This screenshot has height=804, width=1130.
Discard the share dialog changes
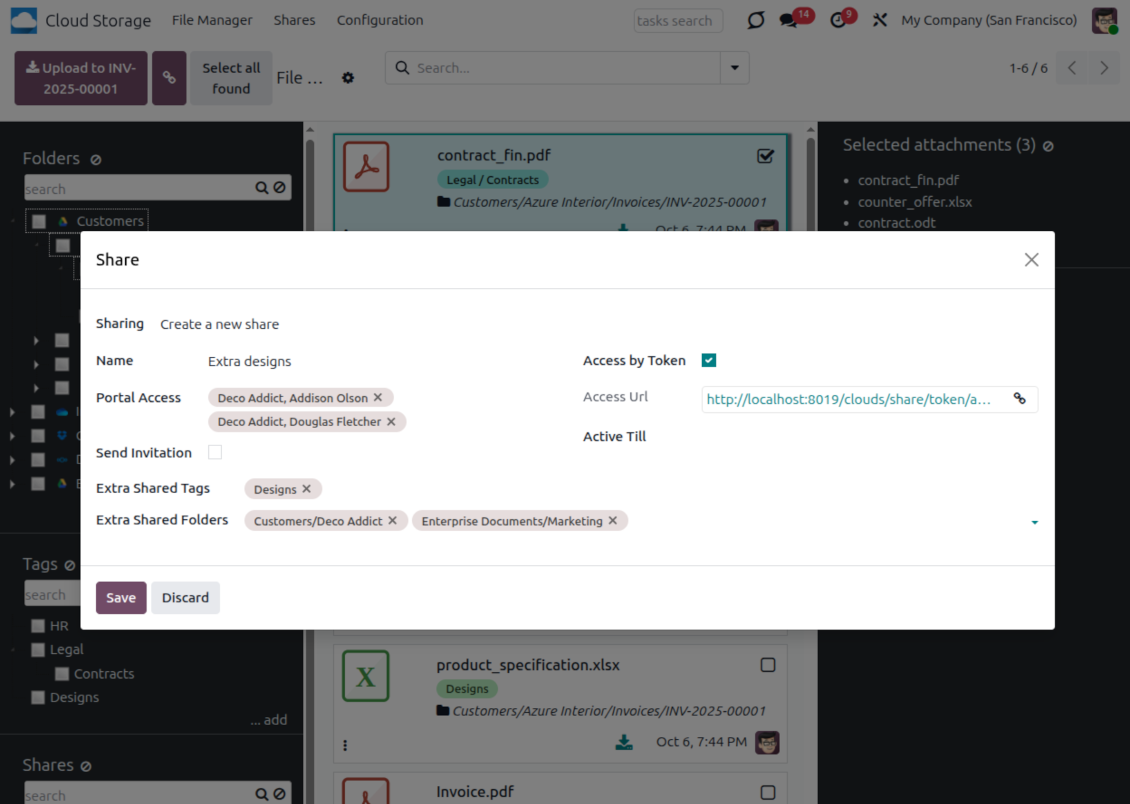185,598
